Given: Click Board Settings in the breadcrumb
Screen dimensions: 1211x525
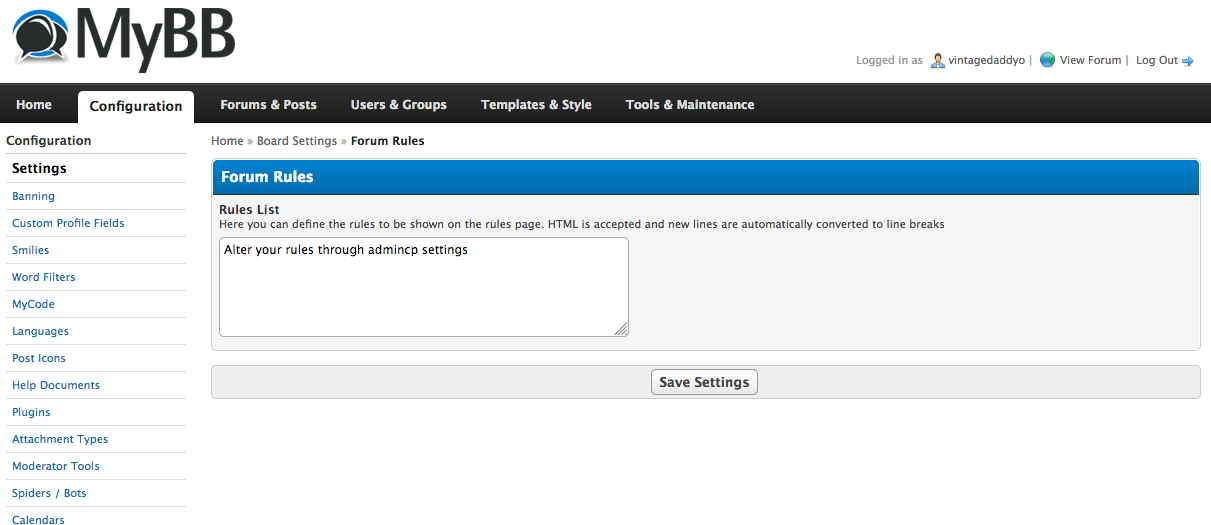Looking at the screenshot, I should point(297,141).
